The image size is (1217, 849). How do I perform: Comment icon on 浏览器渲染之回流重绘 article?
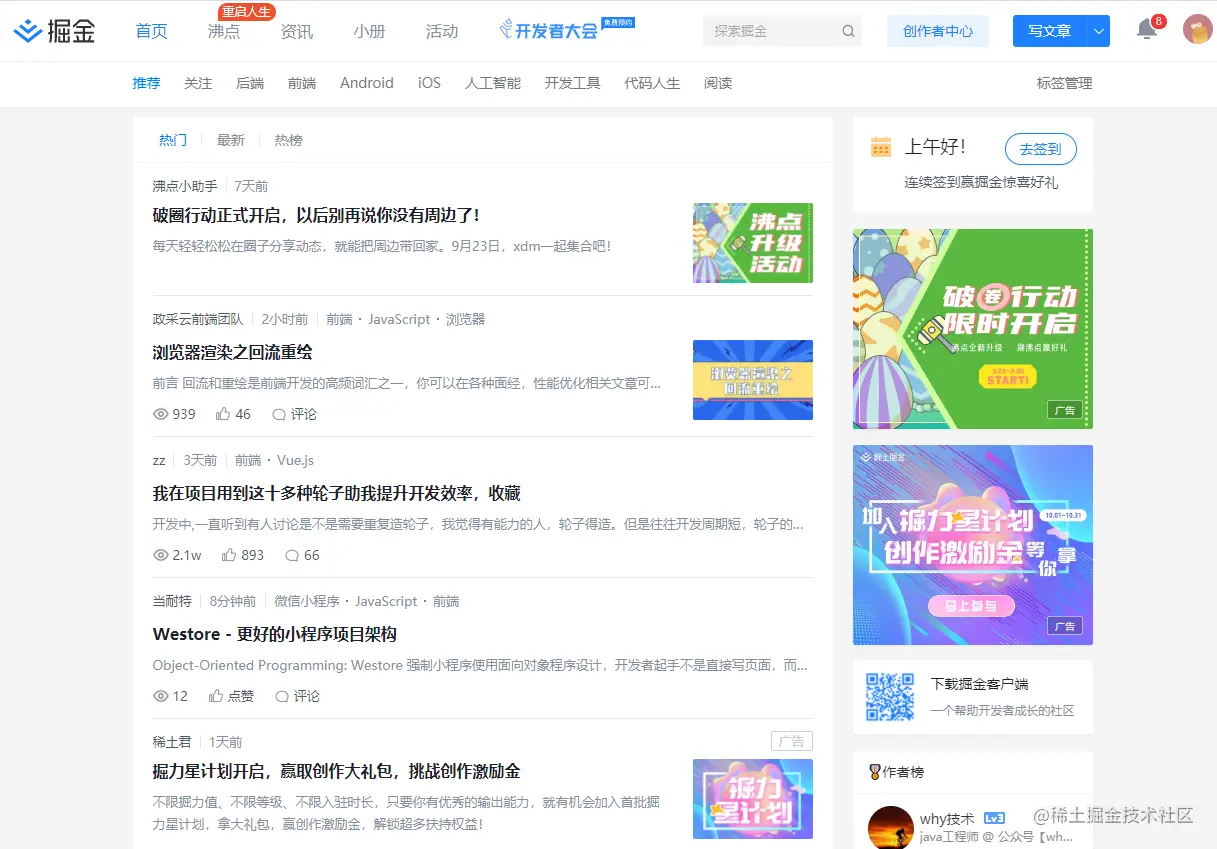[279, 414]
